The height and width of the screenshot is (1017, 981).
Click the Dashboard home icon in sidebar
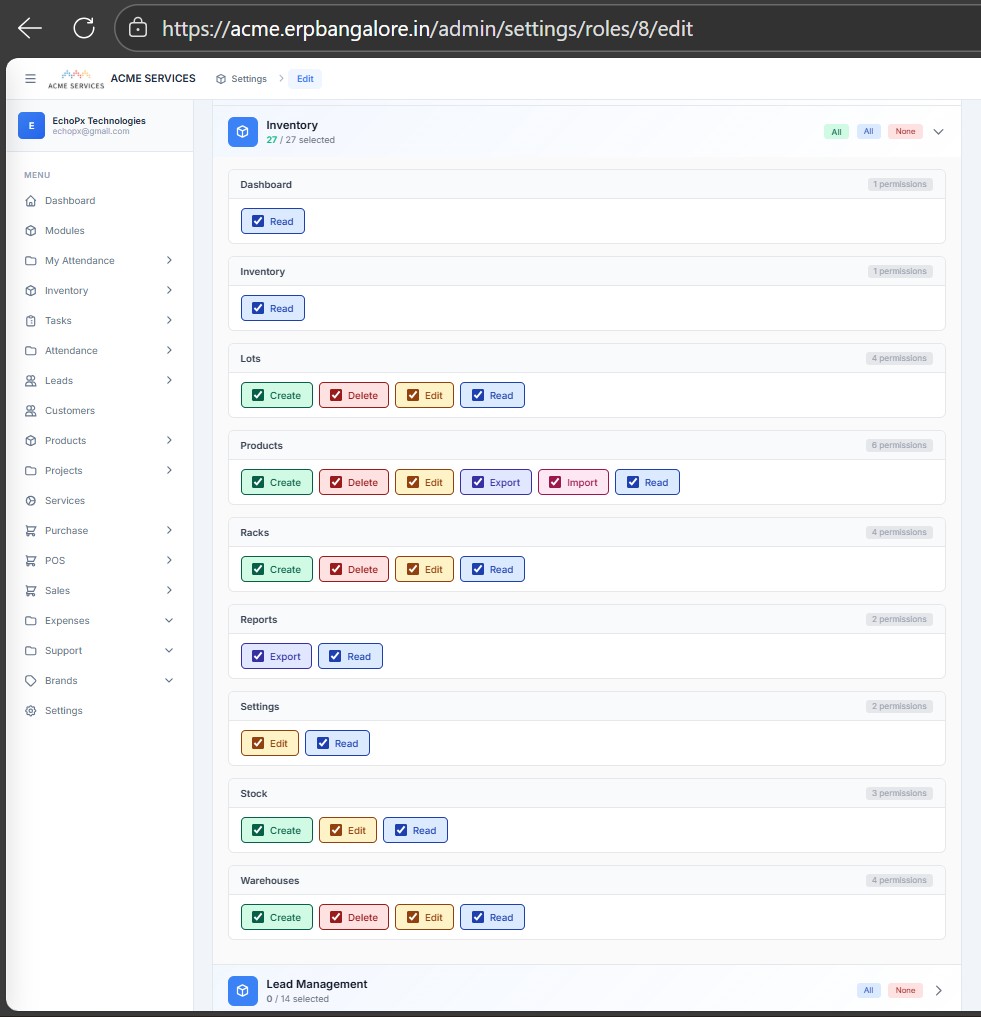click(31, 201)
